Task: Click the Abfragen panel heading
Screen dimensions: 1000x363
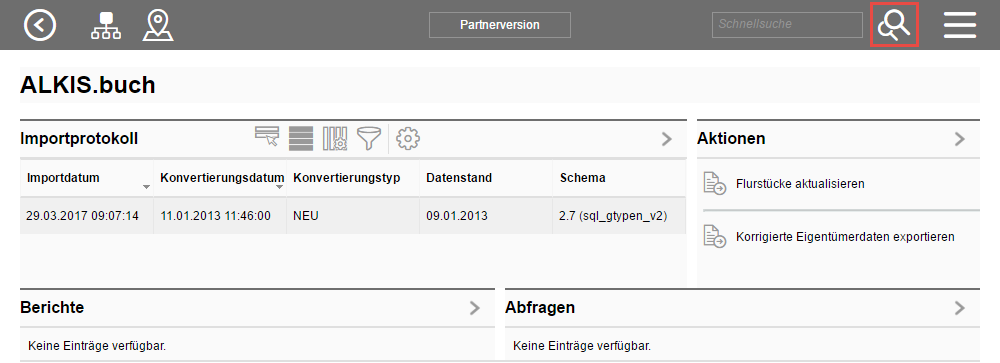Action: click(540, 307)
